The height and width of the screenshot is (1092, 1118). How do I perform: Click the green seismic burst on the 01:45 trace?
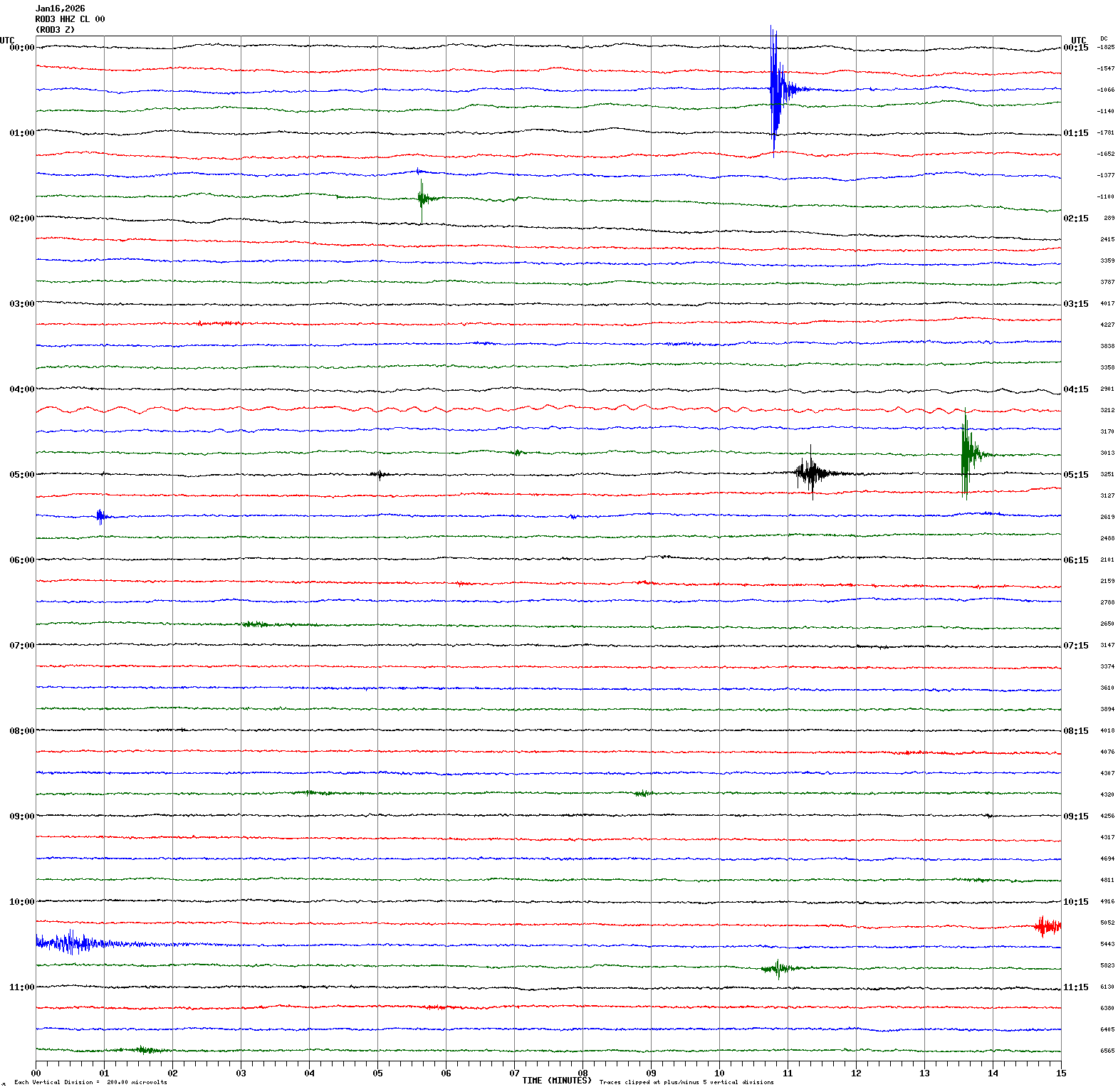tap(422, 199)
